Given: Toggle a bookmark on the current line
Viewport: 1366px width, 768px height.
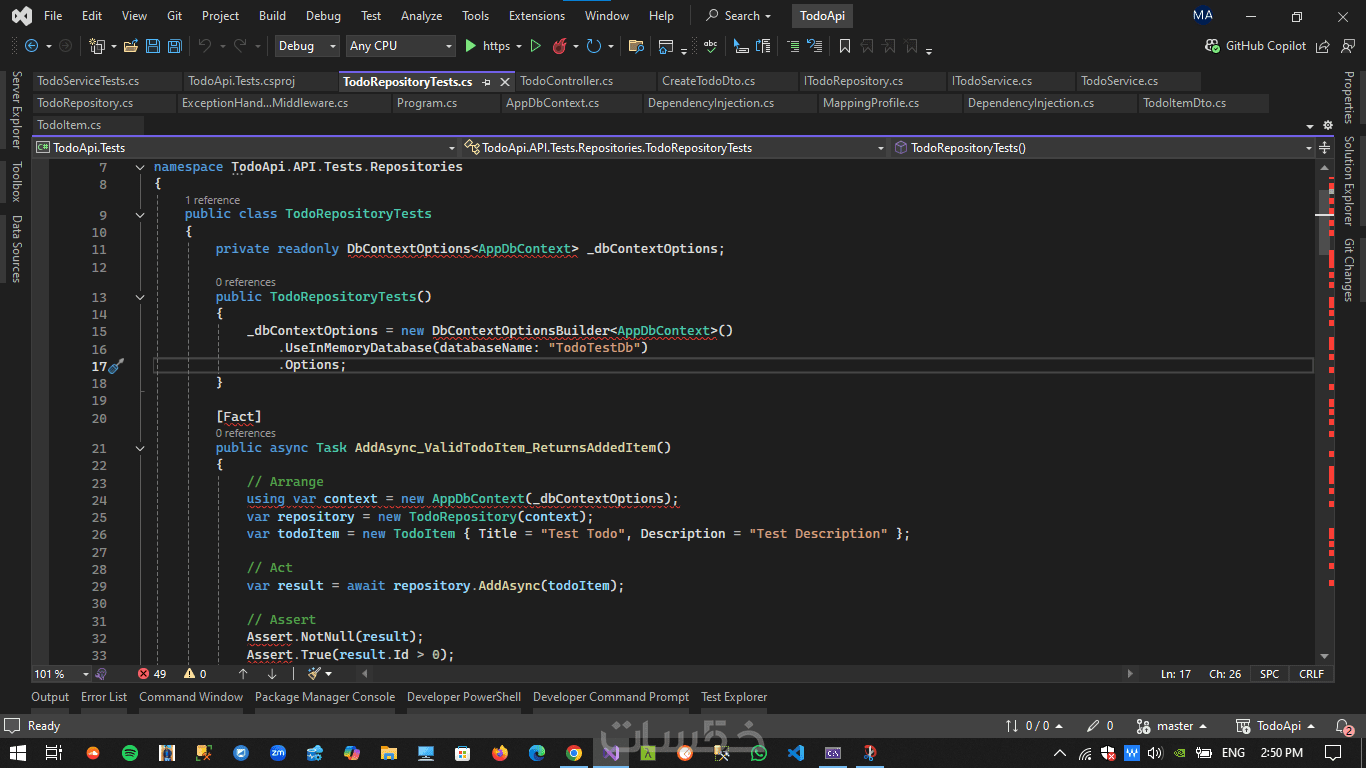Looking at the screenshot, I should pyautogui.click(x=845, y=46).
